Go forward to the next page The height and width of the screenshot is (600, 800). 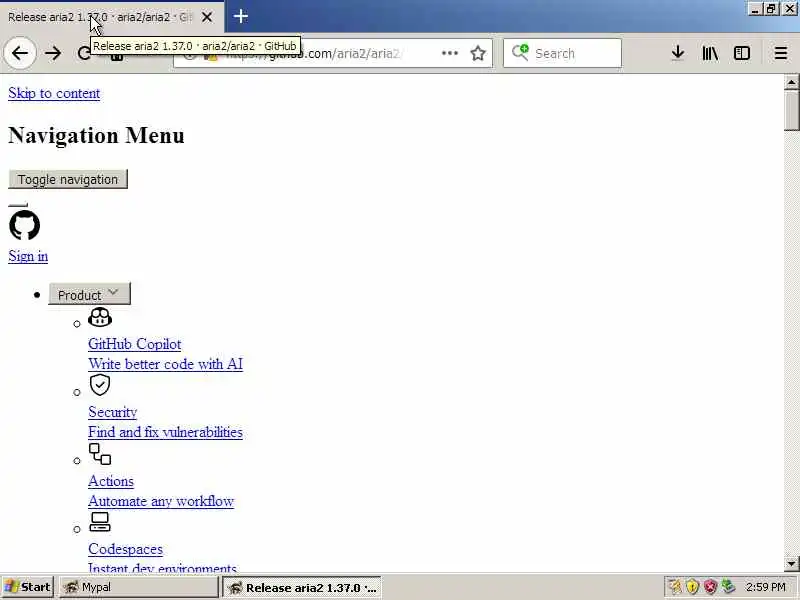pyautogui.click(x=53, y=53)
